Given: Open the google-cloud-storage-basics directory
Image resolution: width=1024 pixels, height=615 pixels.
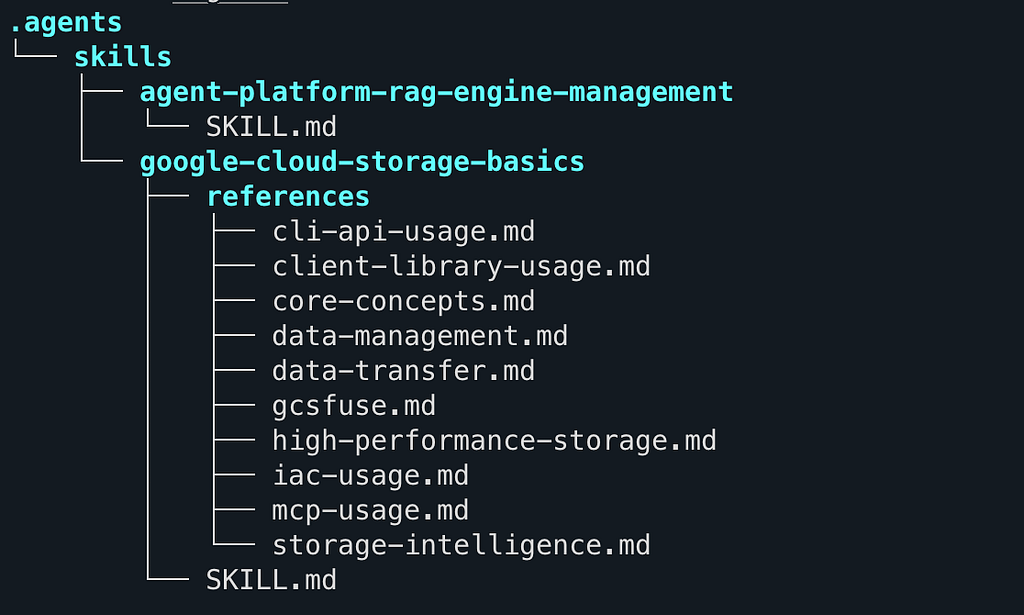Looking at the screenshot, I should point(362,163).
